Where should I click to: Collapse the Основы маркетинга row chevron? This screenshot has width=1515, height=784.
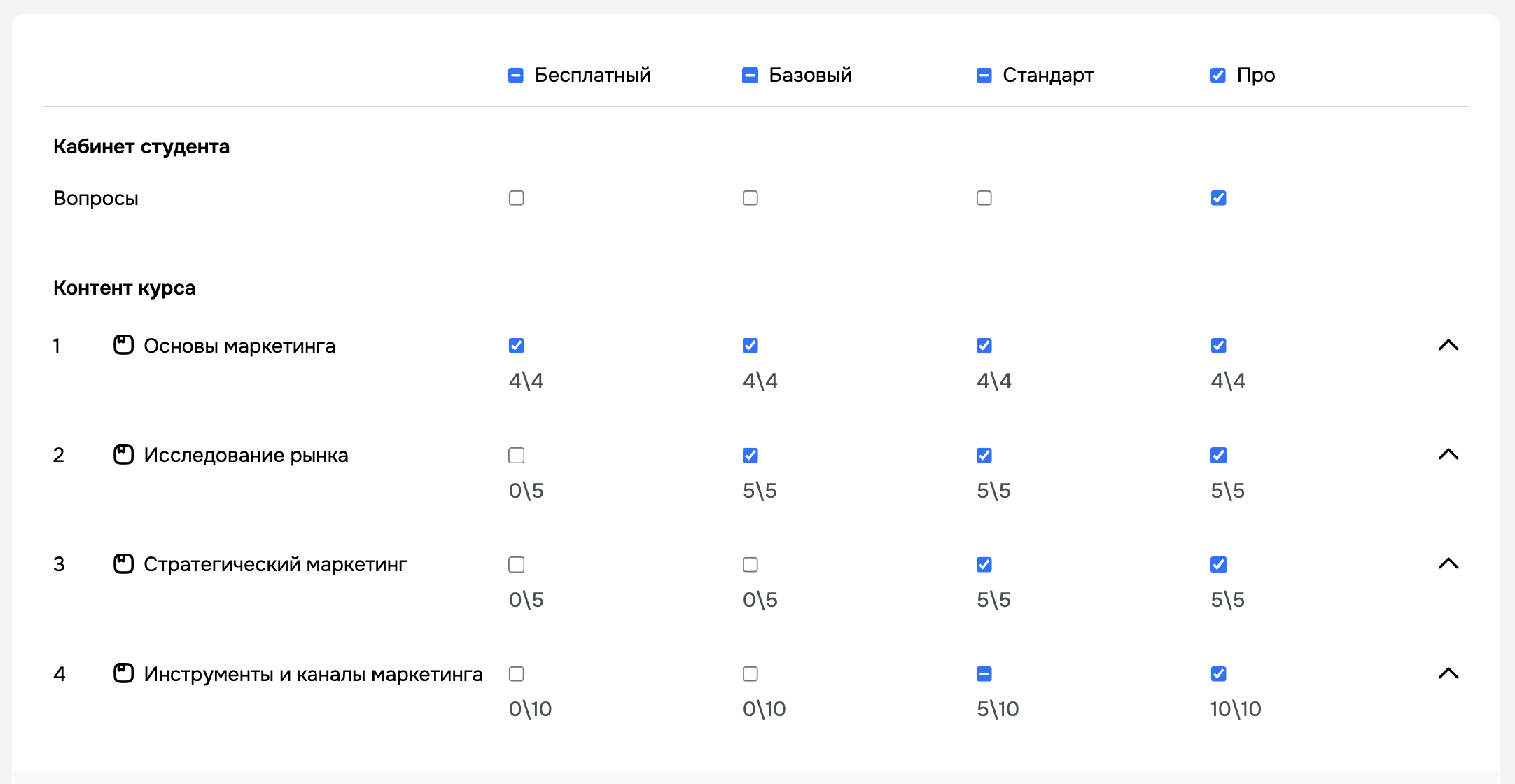(x=1448, y=345)
